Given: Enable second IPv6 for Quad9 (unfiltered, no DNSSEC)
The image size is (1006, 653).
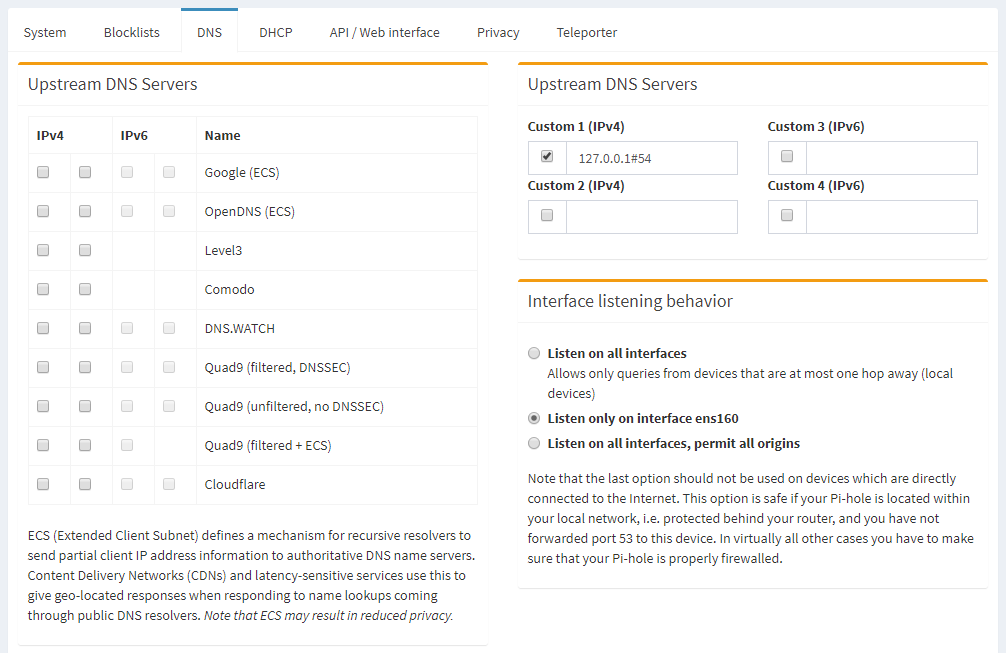Looking at the screenshot, I should [169, 406].
